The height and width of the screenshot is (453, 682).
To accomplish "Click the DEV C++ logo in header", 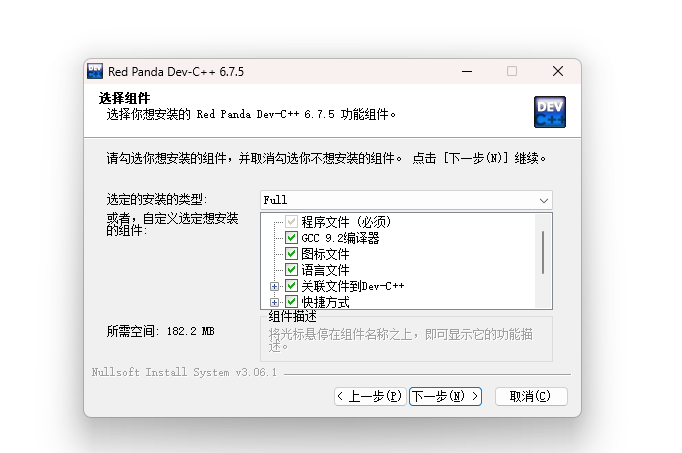I will coord(550,112).
